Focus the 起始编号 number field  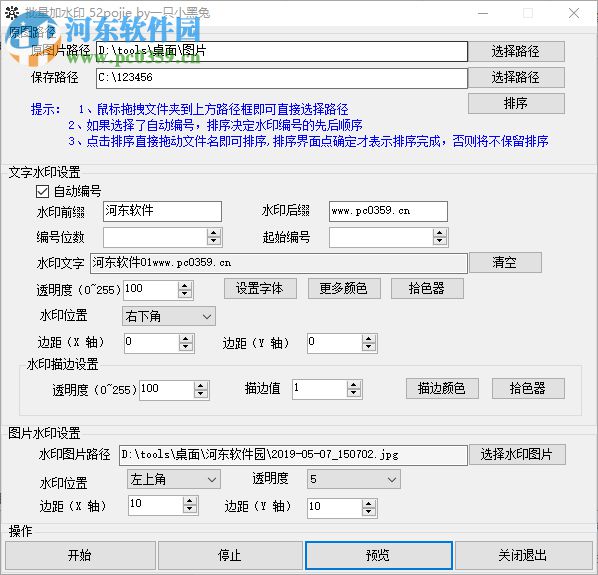(x=381, y=238)
